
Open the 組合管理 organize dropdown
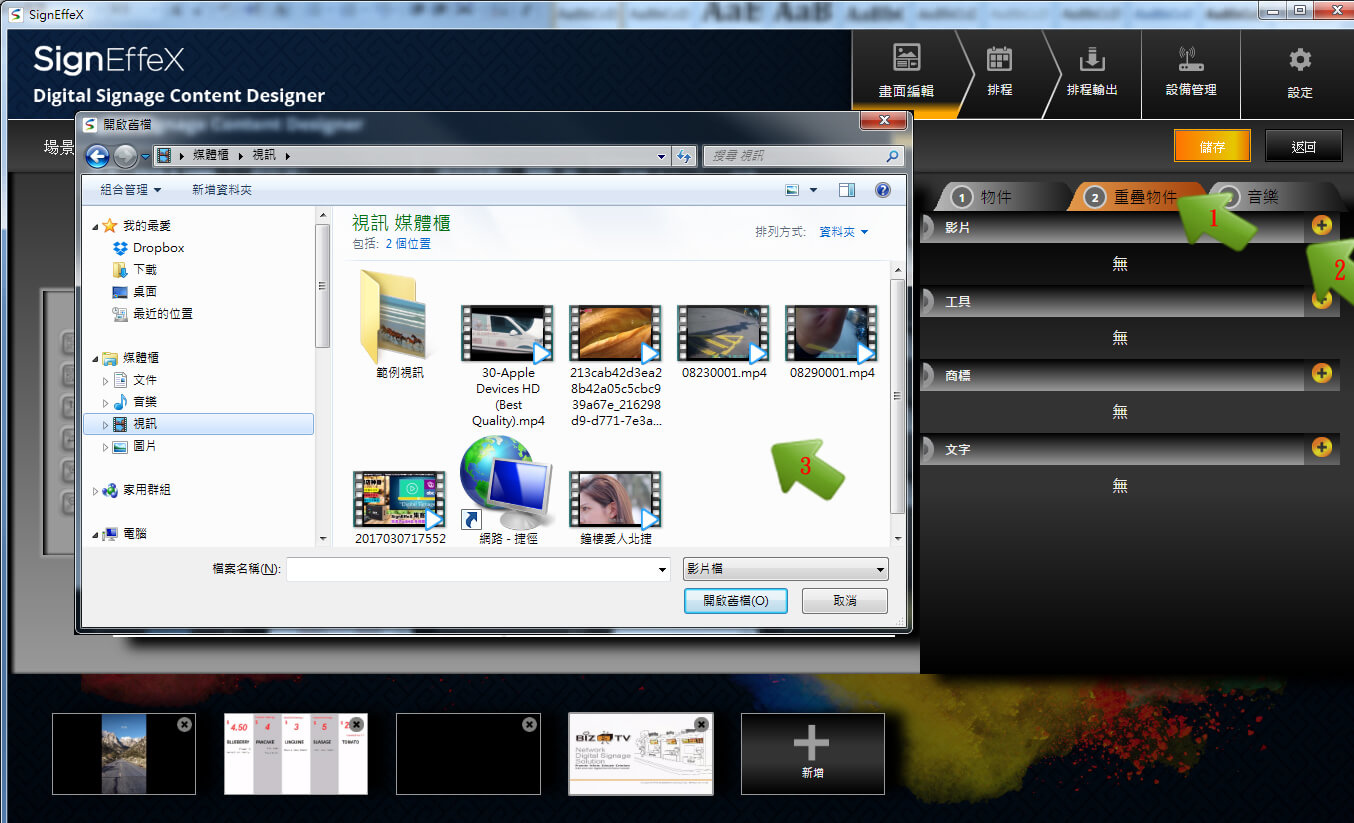131,190
